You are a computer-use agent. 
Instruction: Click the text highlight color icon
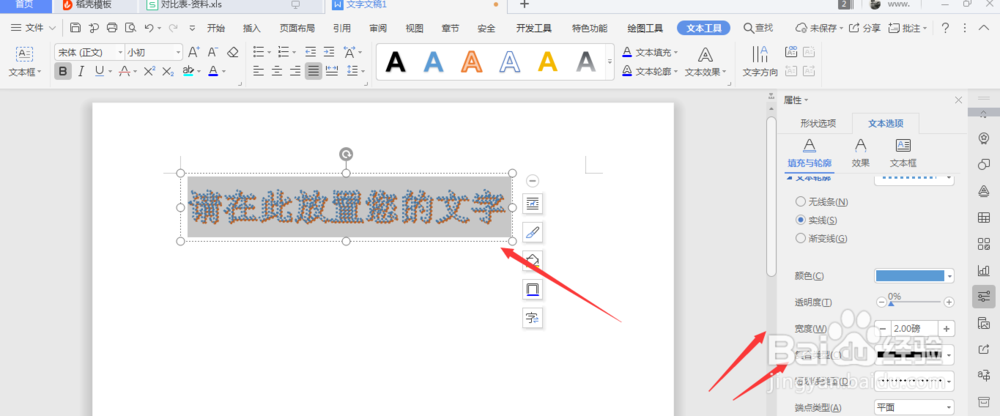[x=188, y=71]
